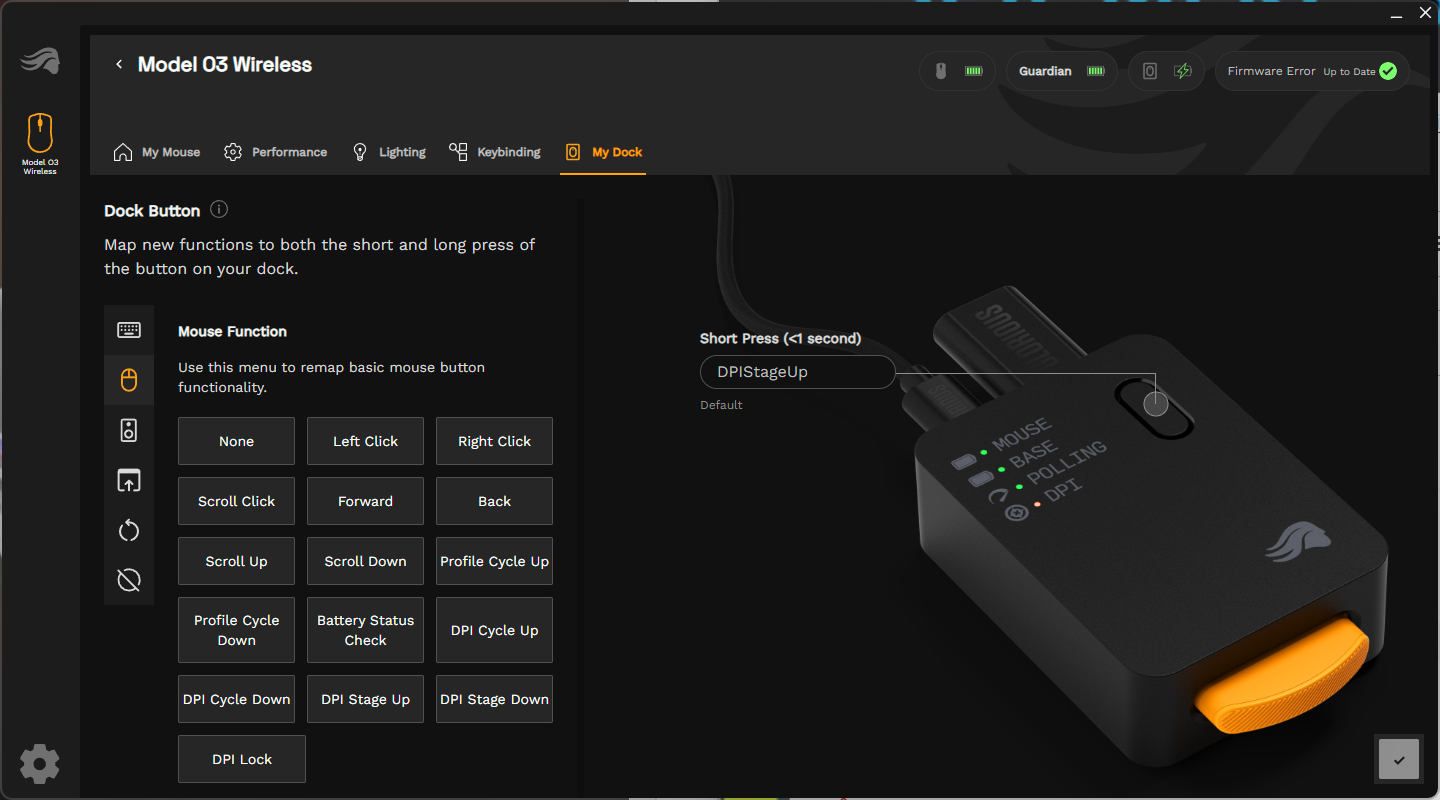
Task: Assign the Left Click function
Action: [x=365, y=441]
